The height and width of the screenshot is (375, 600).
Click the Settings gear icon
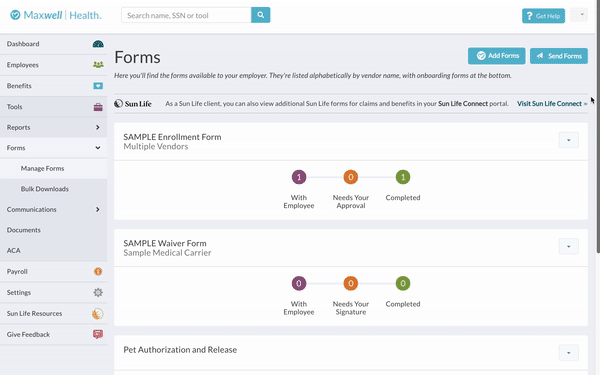click(x=98, y=292)
